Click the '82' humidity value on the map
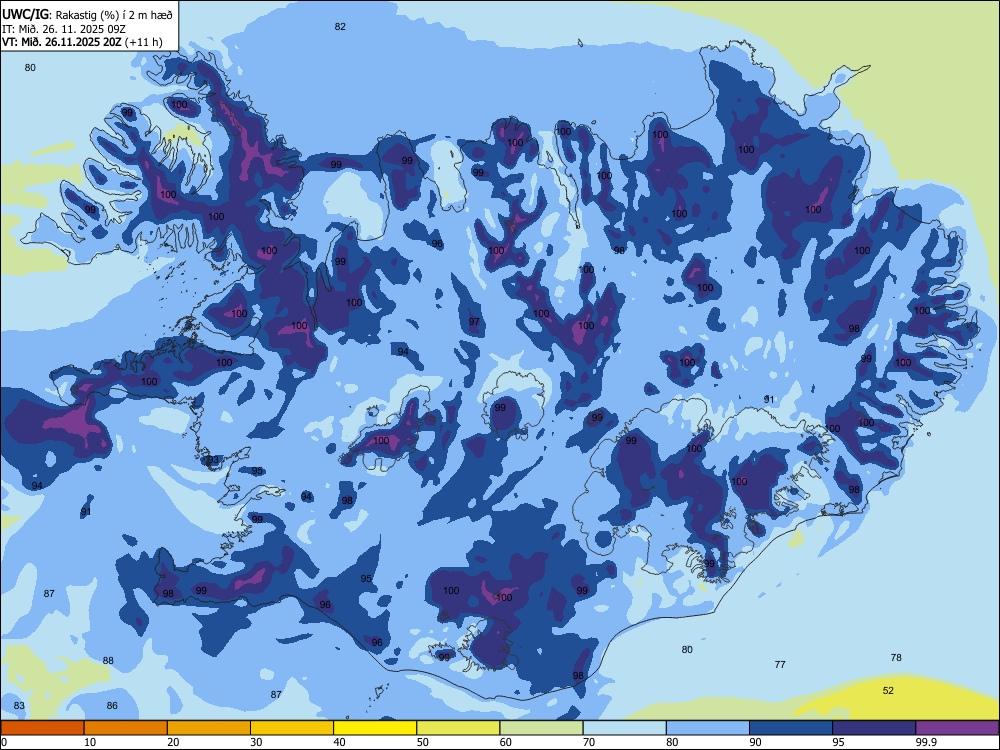The image size is (1000, 750). (x=340, y=26)
